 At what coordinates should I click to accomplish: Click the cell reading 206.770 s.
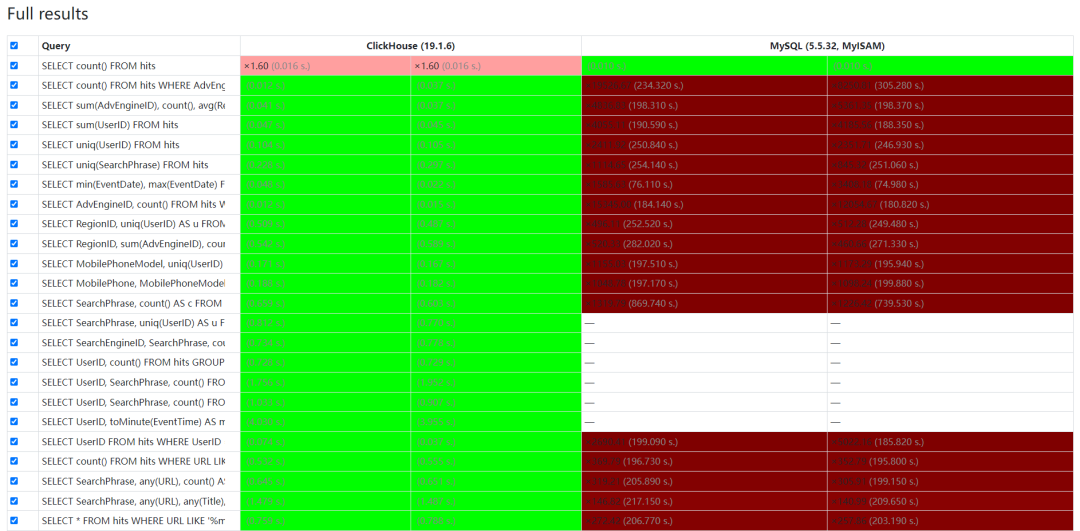click(x=705, y=521)
